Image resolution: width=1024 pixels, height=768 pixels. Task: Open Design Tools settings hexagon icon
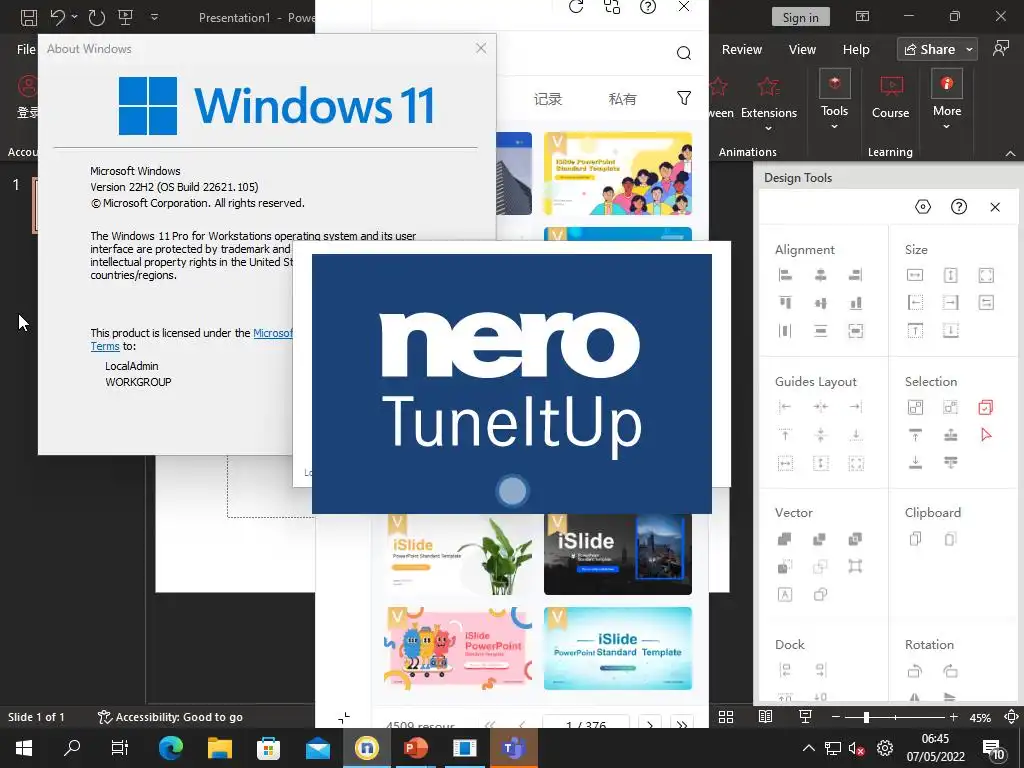coord(923,206)
